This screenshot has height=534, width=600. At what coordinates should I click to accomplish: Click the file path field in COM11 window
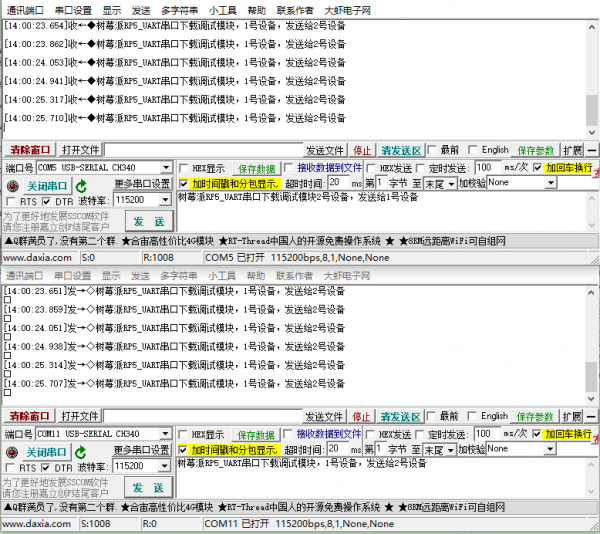203,416
